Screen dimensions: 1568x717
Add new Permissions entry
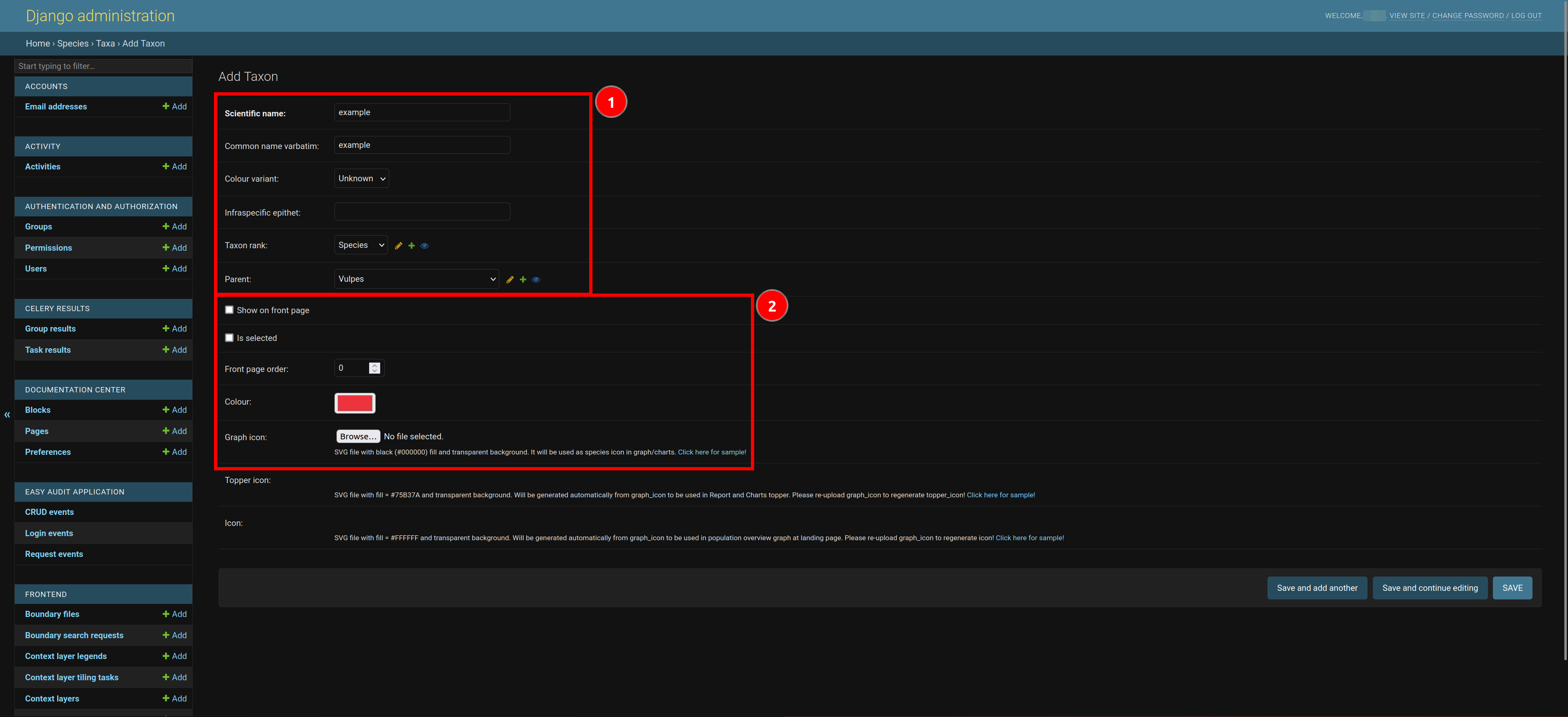[175, 248]
